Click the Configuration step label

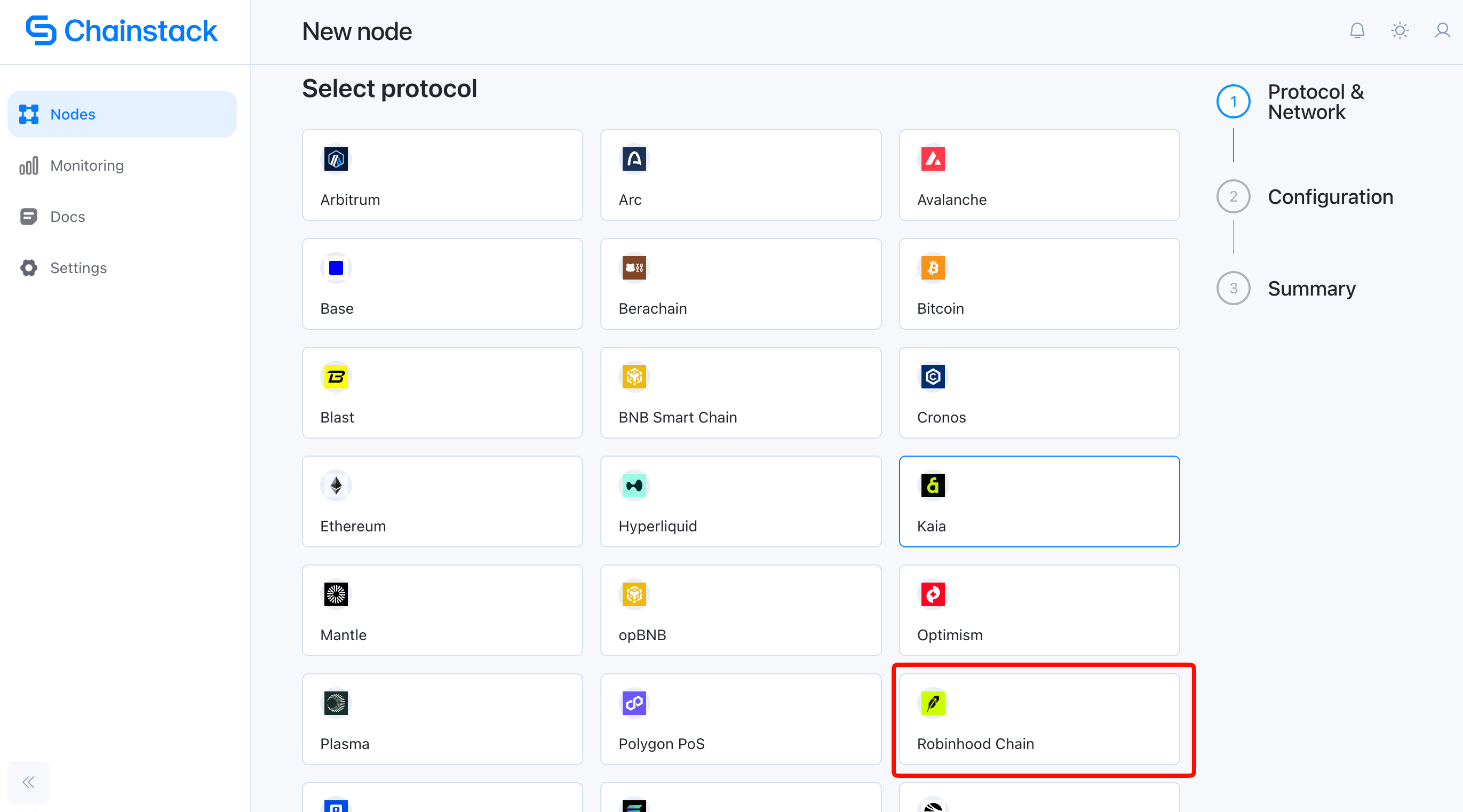[x=1330, y=197]
